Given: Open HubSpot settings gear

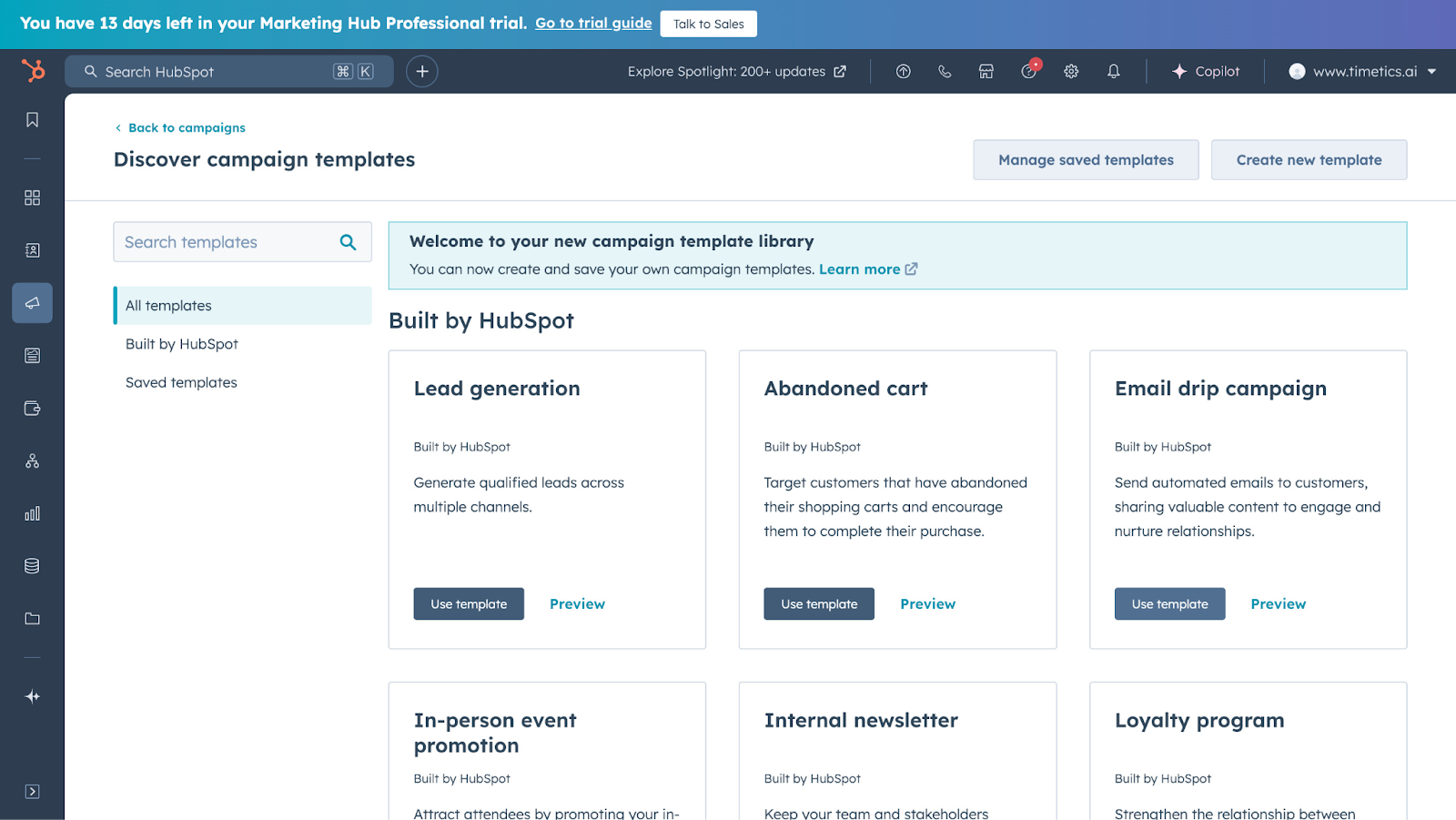Looking at the screenshot, I should point(1071,71).
